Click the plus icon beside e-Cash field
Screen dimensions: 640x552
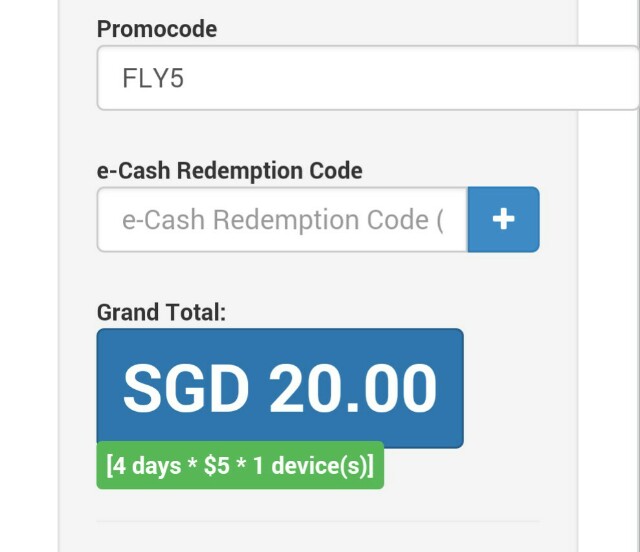coord(503,220)
